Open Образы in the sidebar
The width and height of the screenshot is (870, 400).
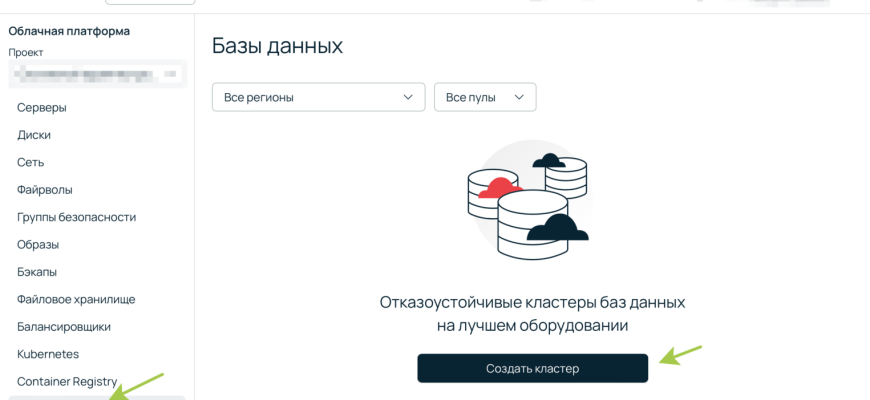[x=38, y=244]
